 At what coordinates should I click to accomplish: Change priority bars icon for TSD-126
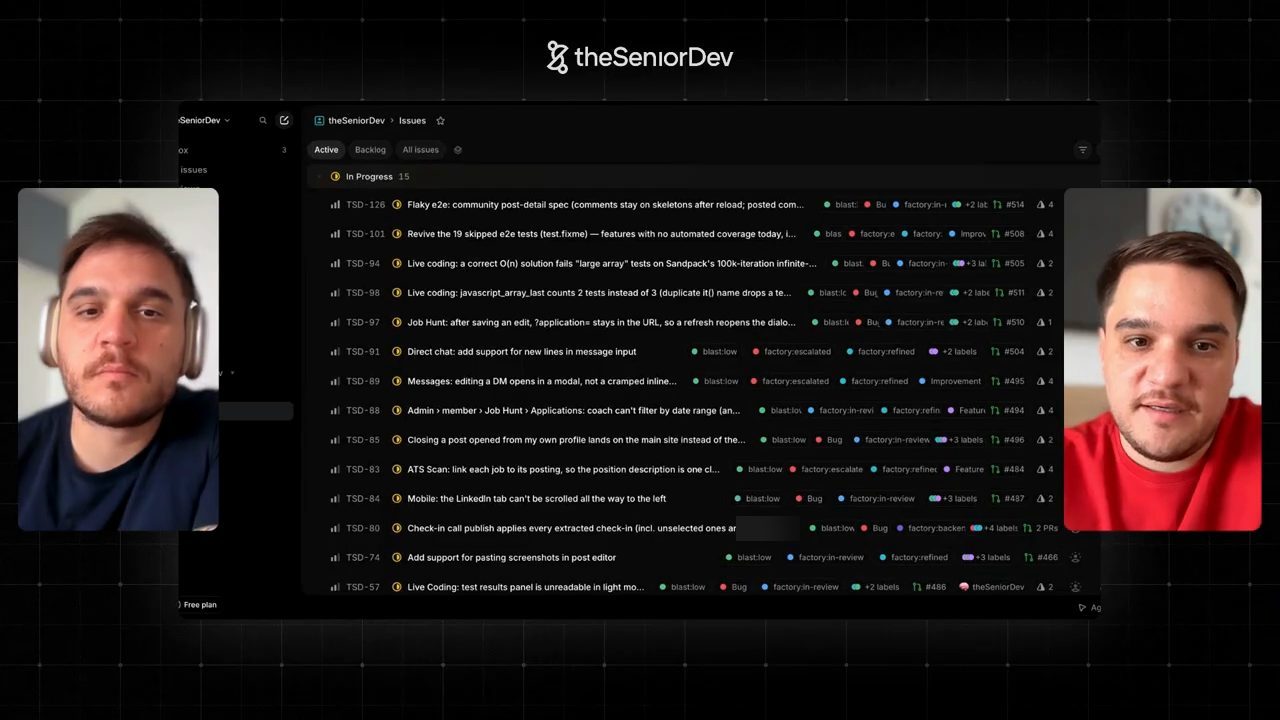[335, 205]
